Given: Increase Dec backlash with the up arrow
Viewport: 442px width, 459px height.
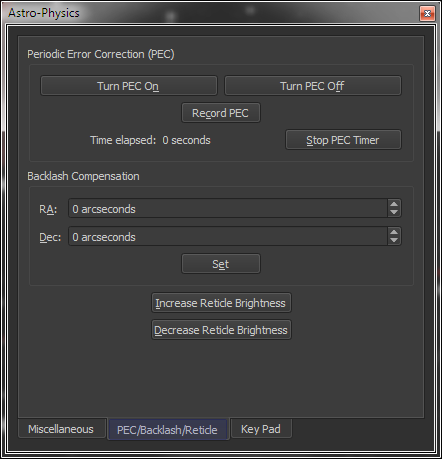Looking at the screenshot, I should pyautogui.click(x=394, y=232).
